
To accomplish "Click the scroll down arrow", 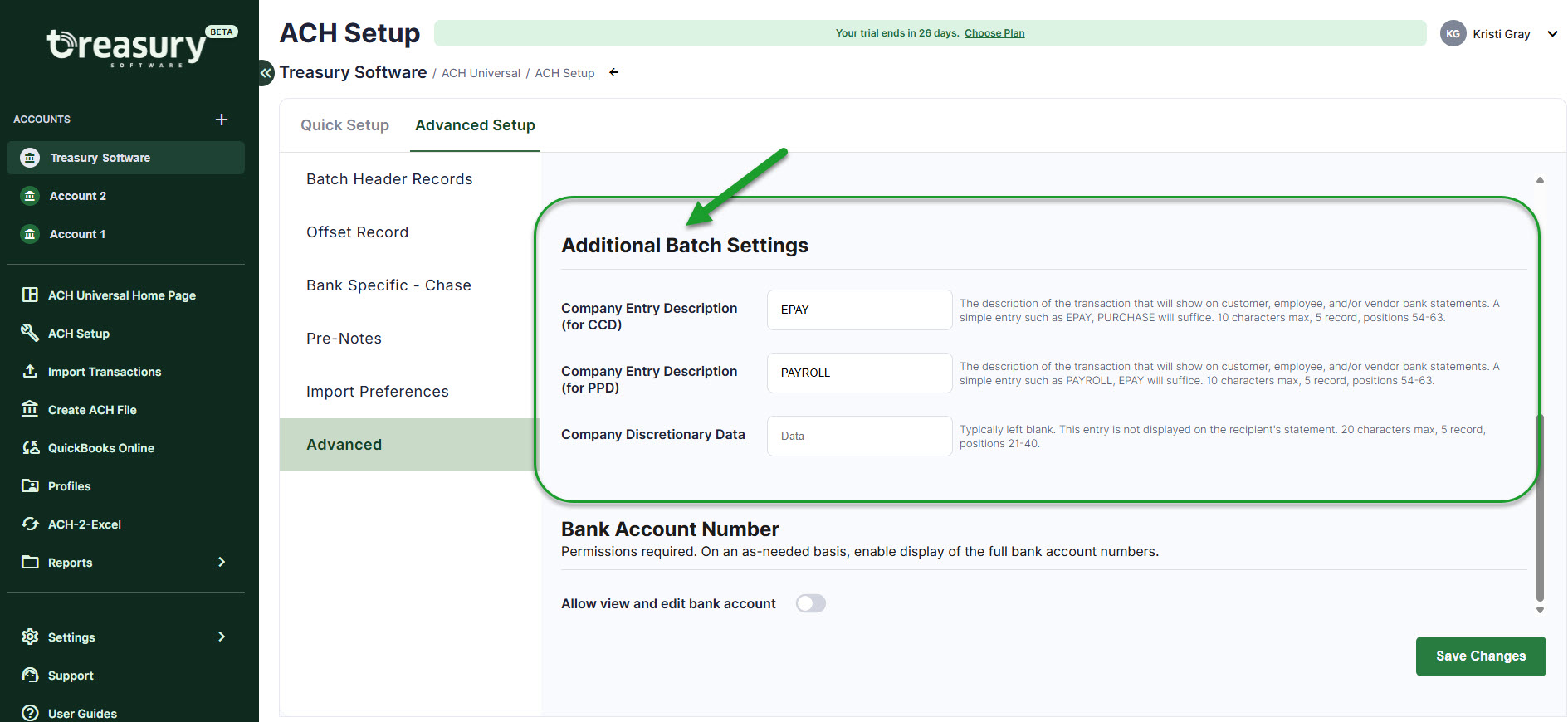I will click(1540, 610).
